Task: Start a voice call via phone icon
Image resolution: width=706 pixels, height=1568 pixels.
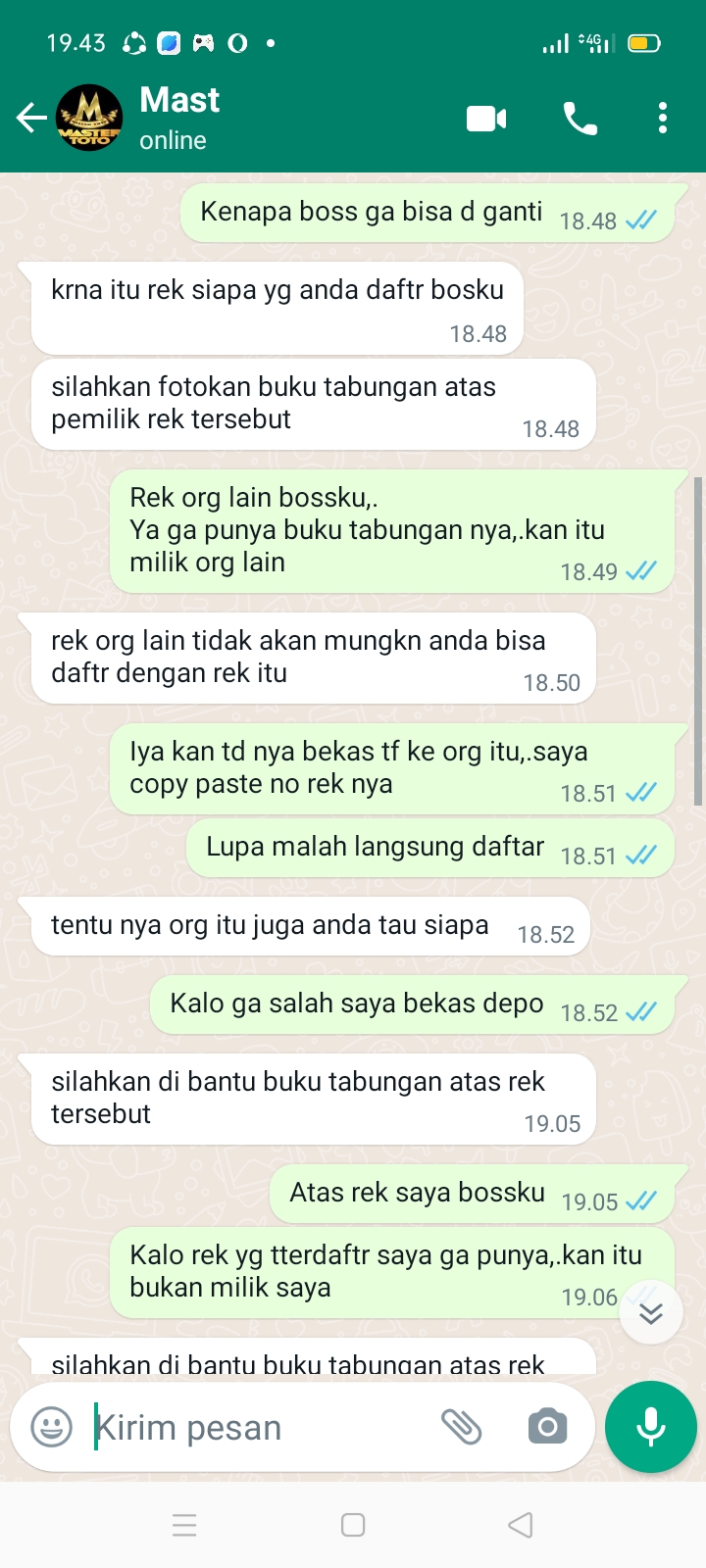Action: point(580,119)
